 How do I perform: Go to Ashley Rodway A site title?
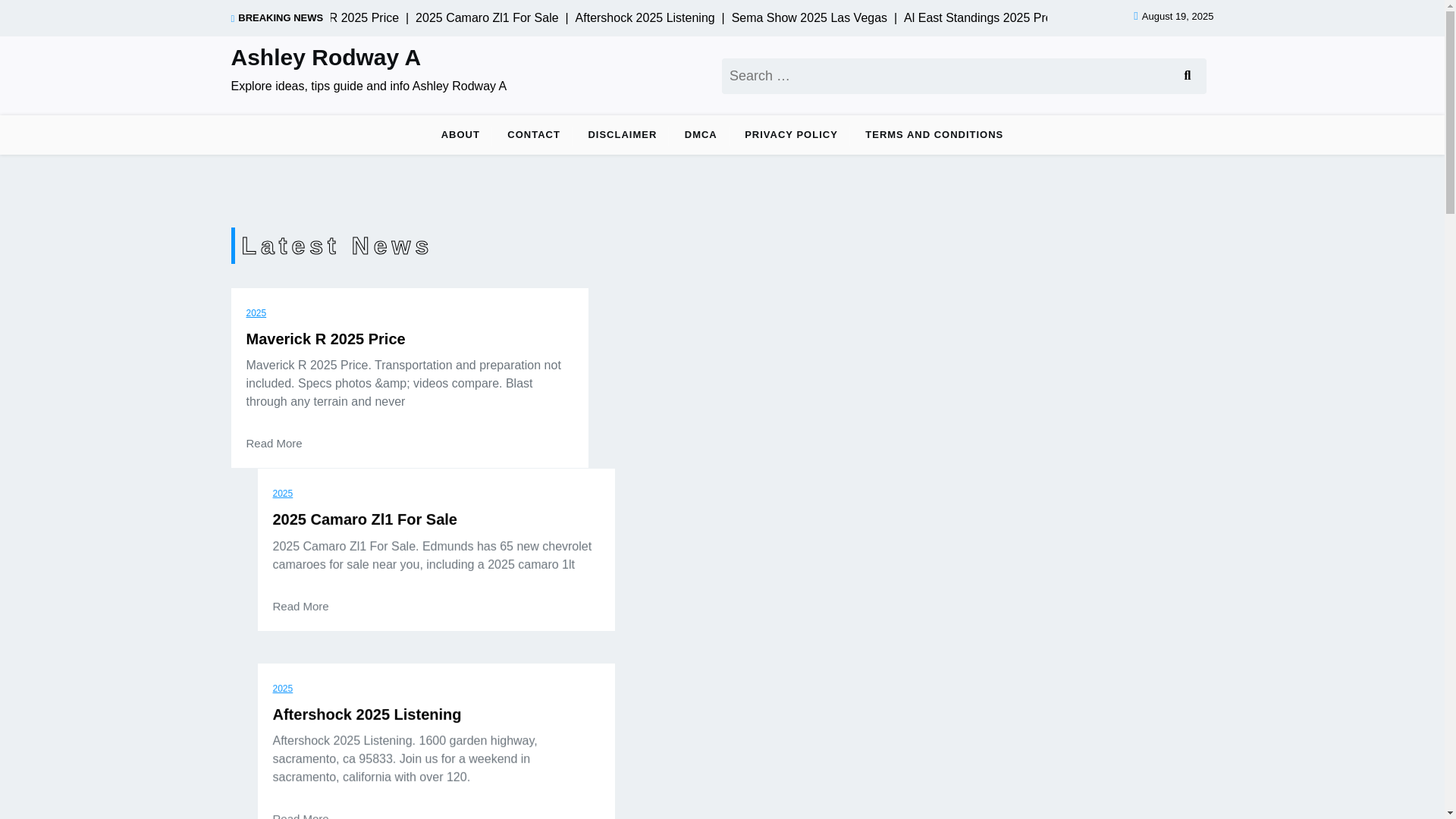point(325,58)
